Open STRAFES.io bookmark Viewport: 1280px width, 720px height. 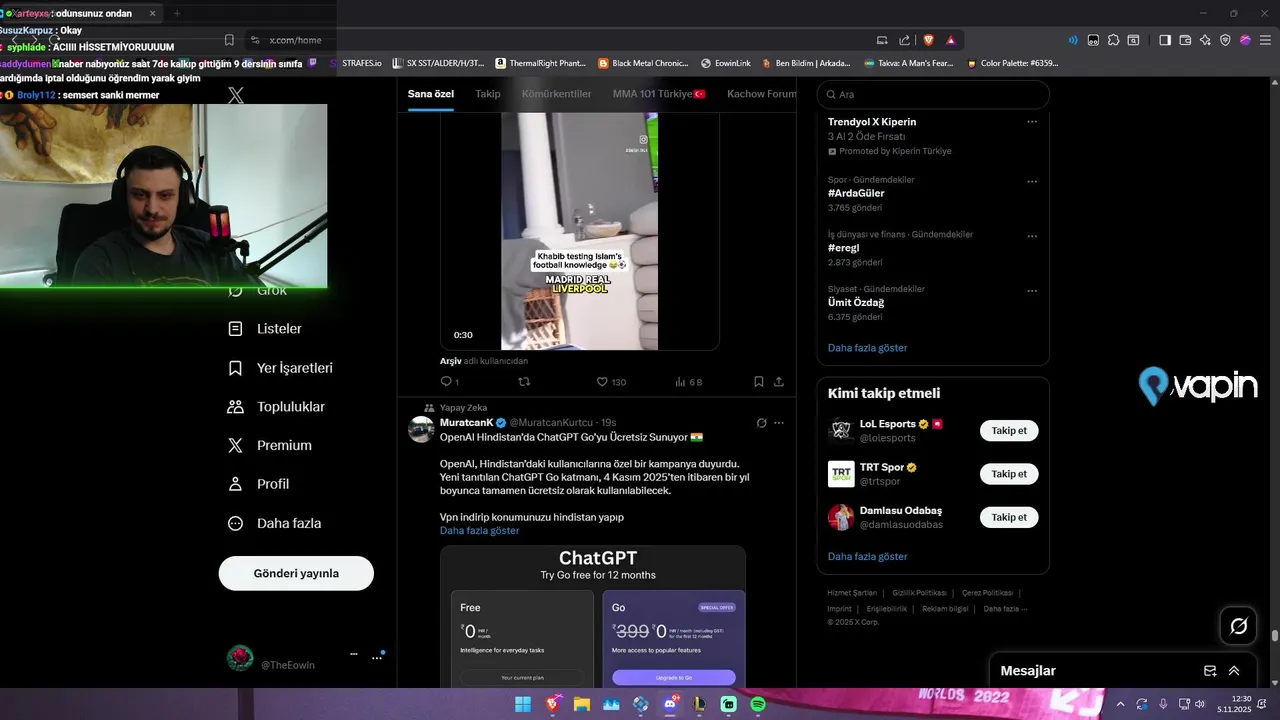pyautogui.click(x=355, y=63)
